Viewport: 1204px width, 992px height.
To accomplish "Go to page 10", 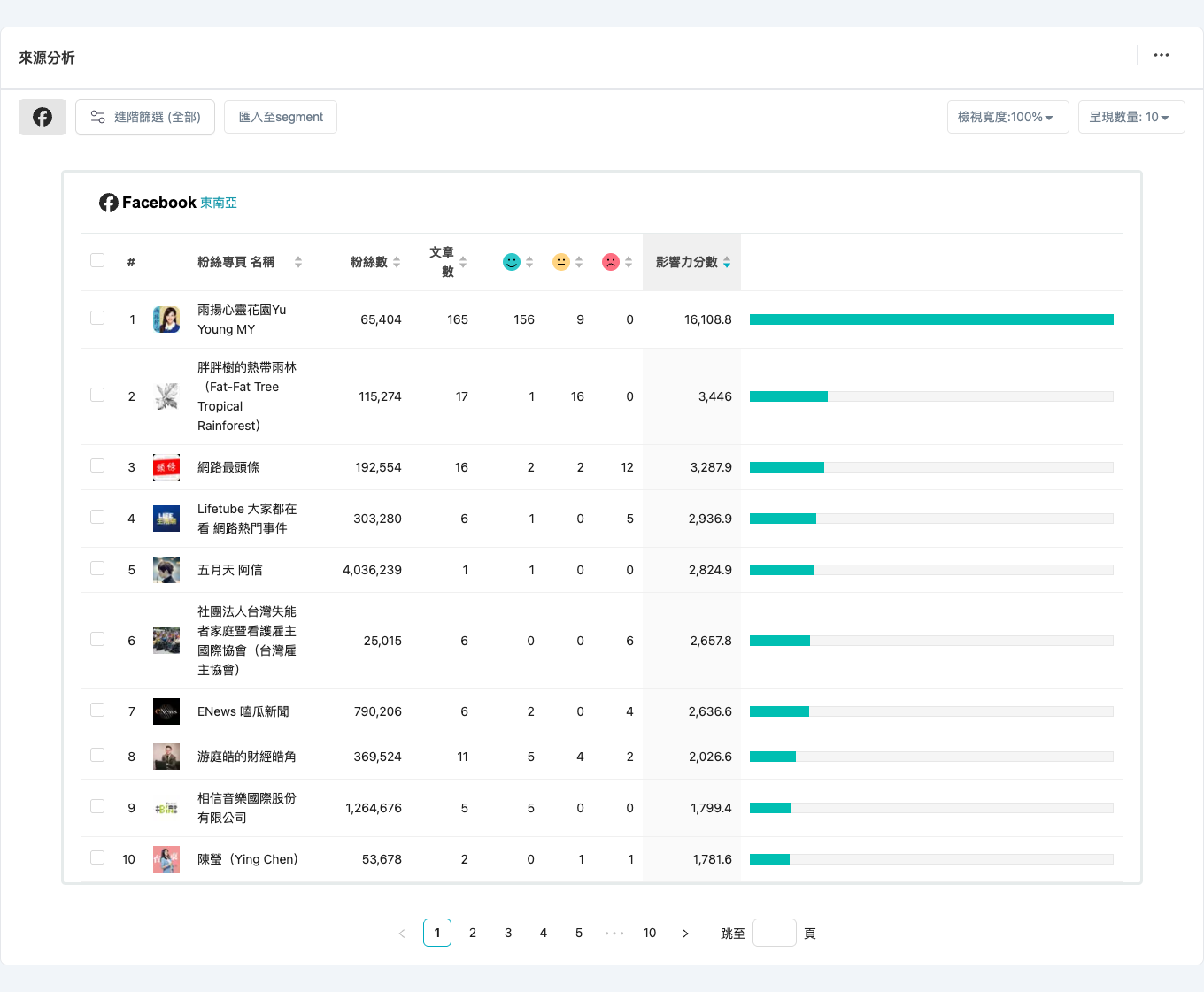I will point(650,933).
